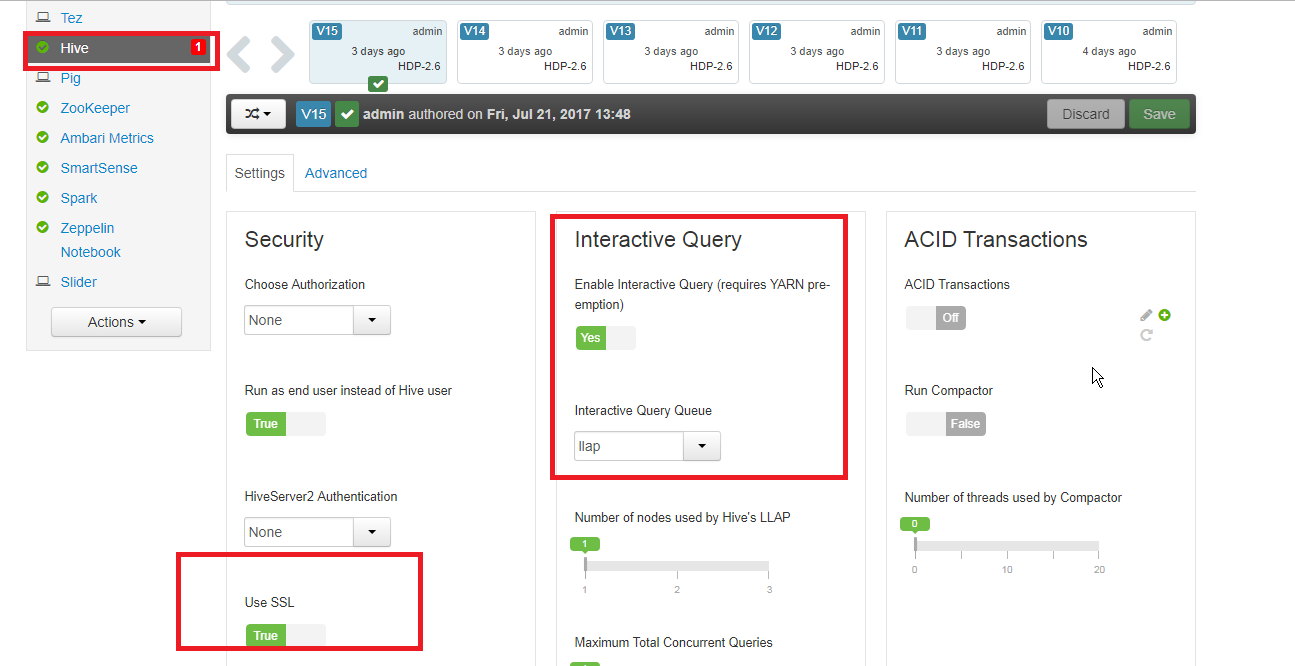Click the undo/refresh icon beside ACID Transactions
Screen dimensions: 1295x666
tap(1146, 334)
